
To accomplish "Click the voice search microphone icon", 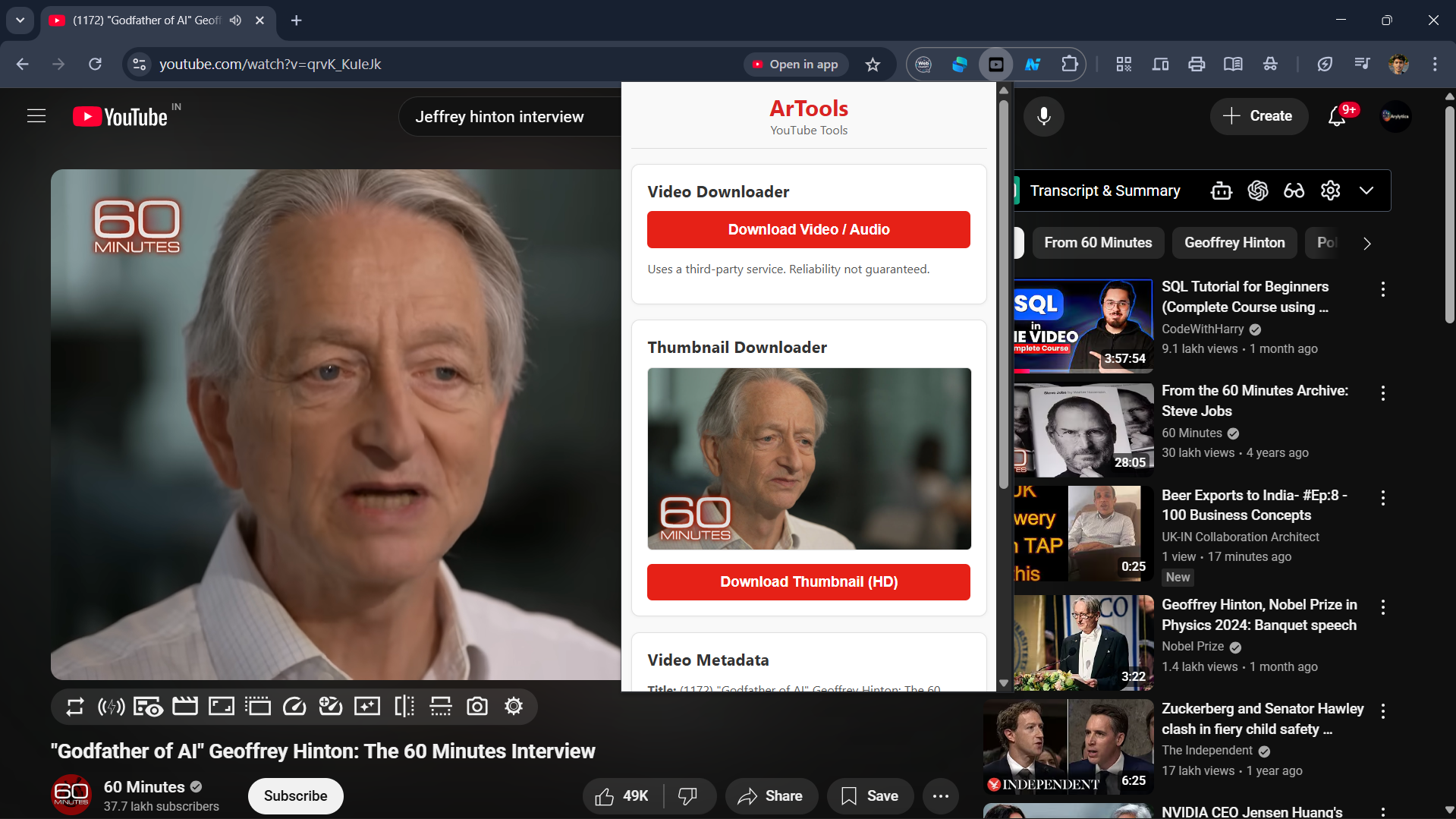I will pos(1044,116).
